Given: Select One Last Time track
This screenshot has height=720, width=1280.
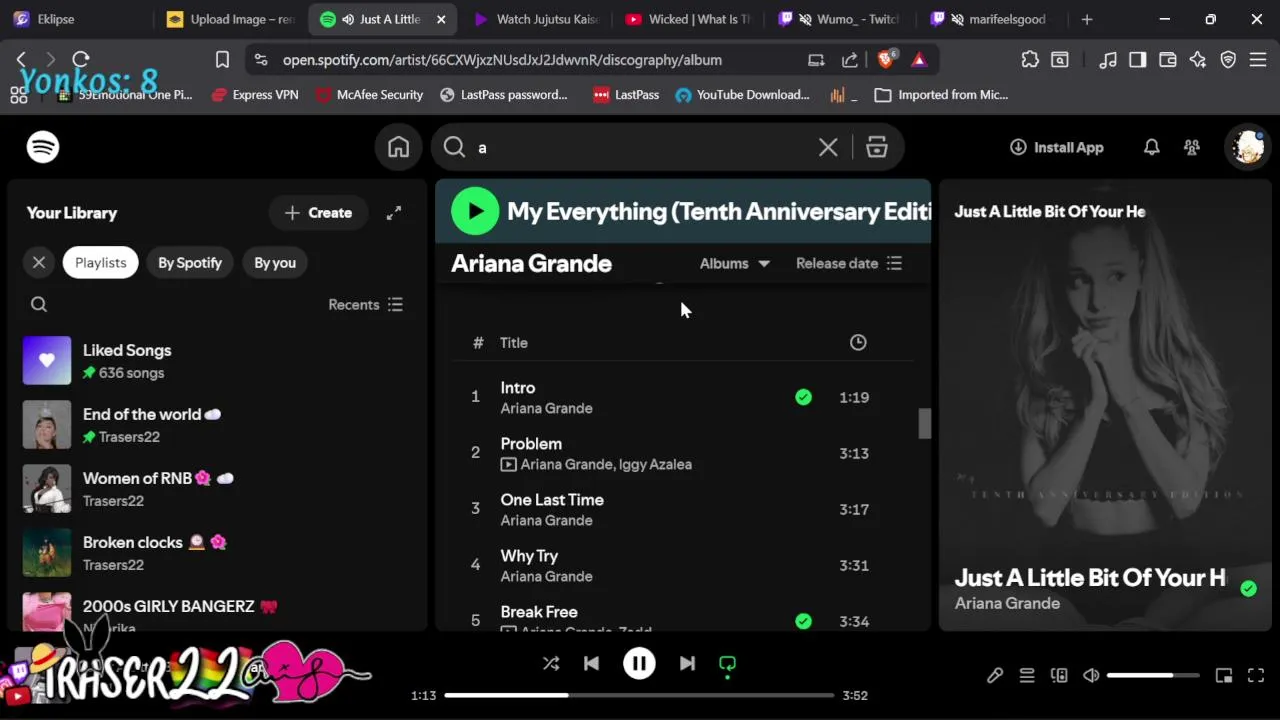Looking at the screenshot, I should (x=552, y=499).
